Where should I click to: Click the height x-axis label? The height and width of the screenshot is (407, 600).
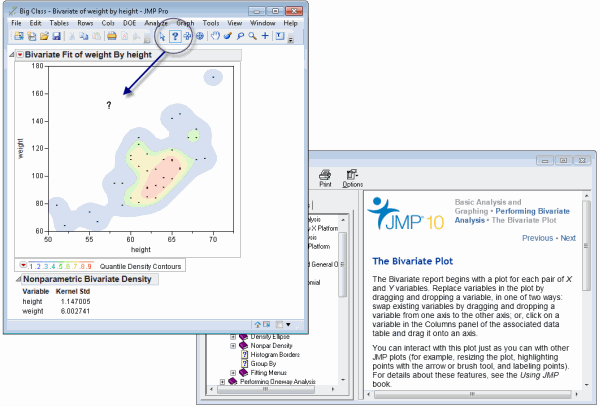(141, 250)
